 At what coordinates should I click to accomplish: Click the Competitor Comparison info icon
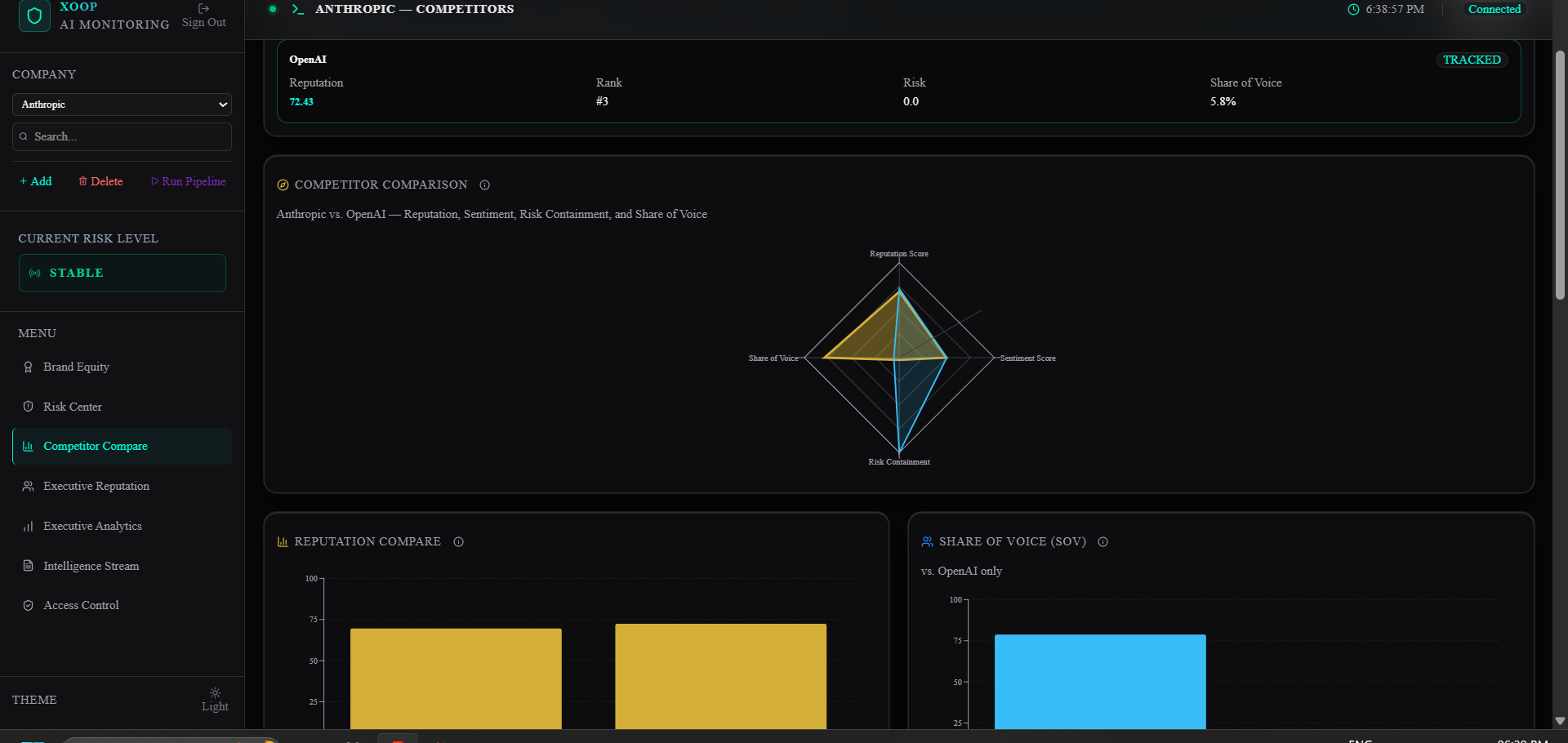tap(484, 185)
